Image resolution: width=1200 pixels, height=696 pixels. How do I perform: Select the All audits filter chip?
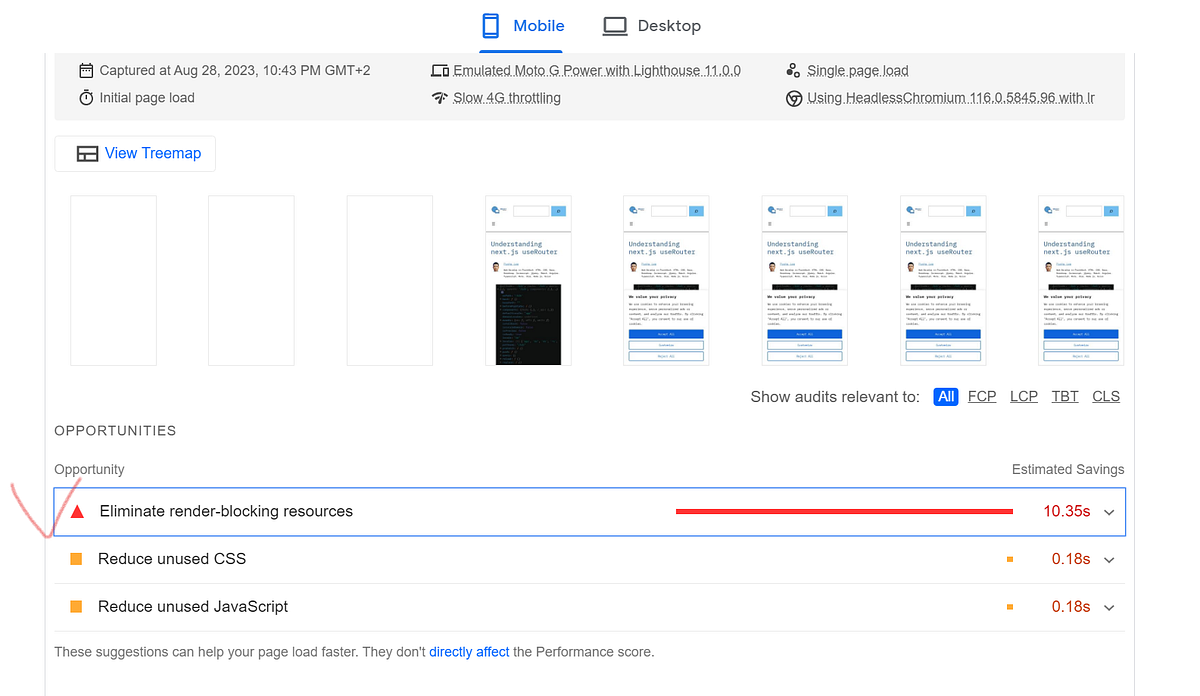945,396
